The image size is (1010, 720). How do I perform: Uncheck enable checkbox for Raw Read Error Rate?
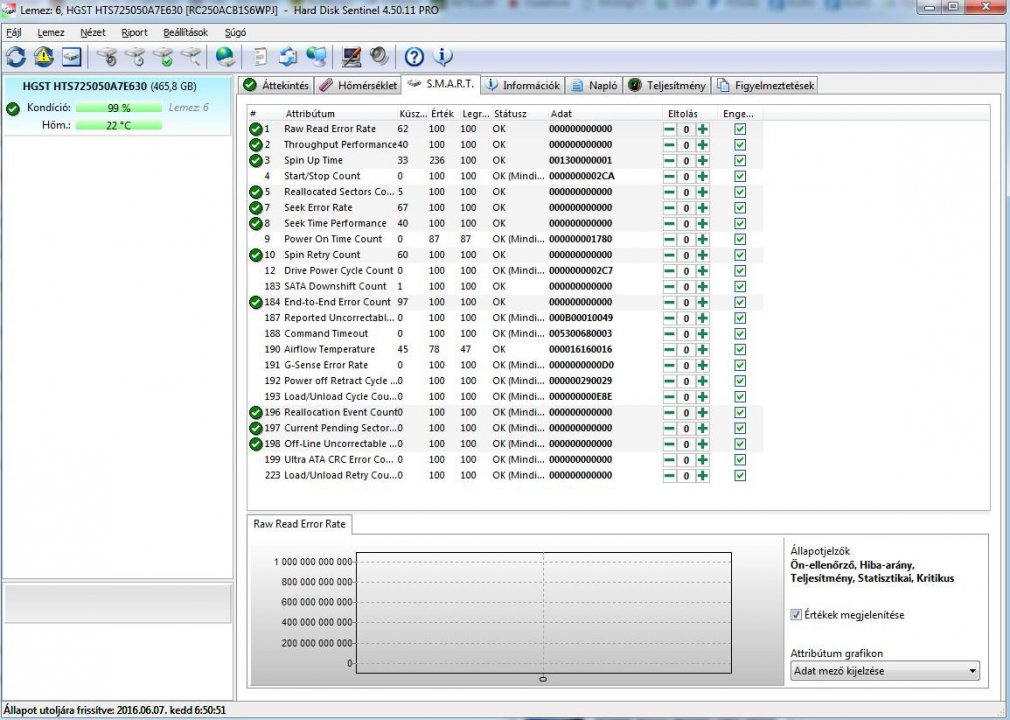[x=740, y=129]
